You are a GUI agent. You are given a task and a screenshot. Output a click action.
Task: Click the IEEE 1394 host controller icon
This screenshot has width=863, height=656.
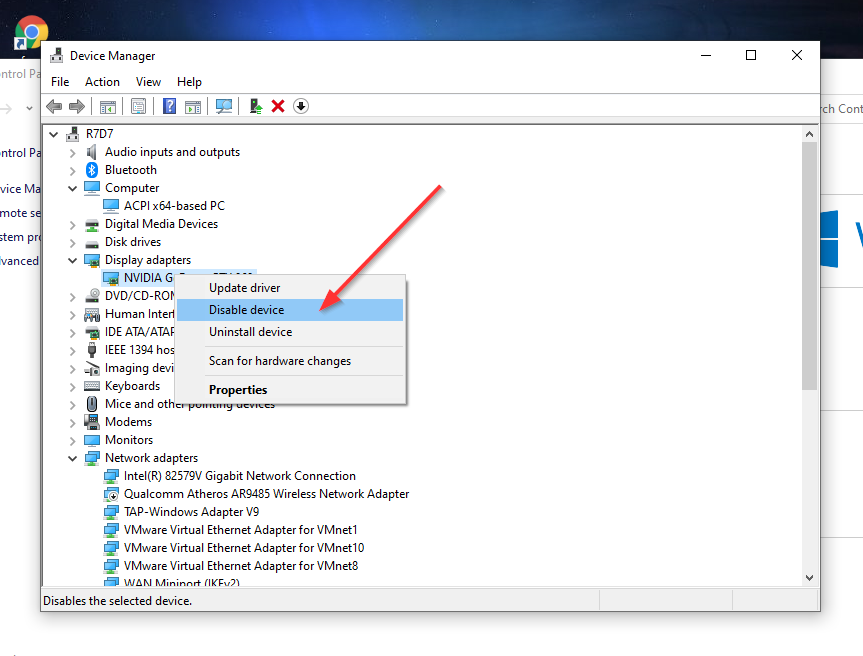(92, 350)
